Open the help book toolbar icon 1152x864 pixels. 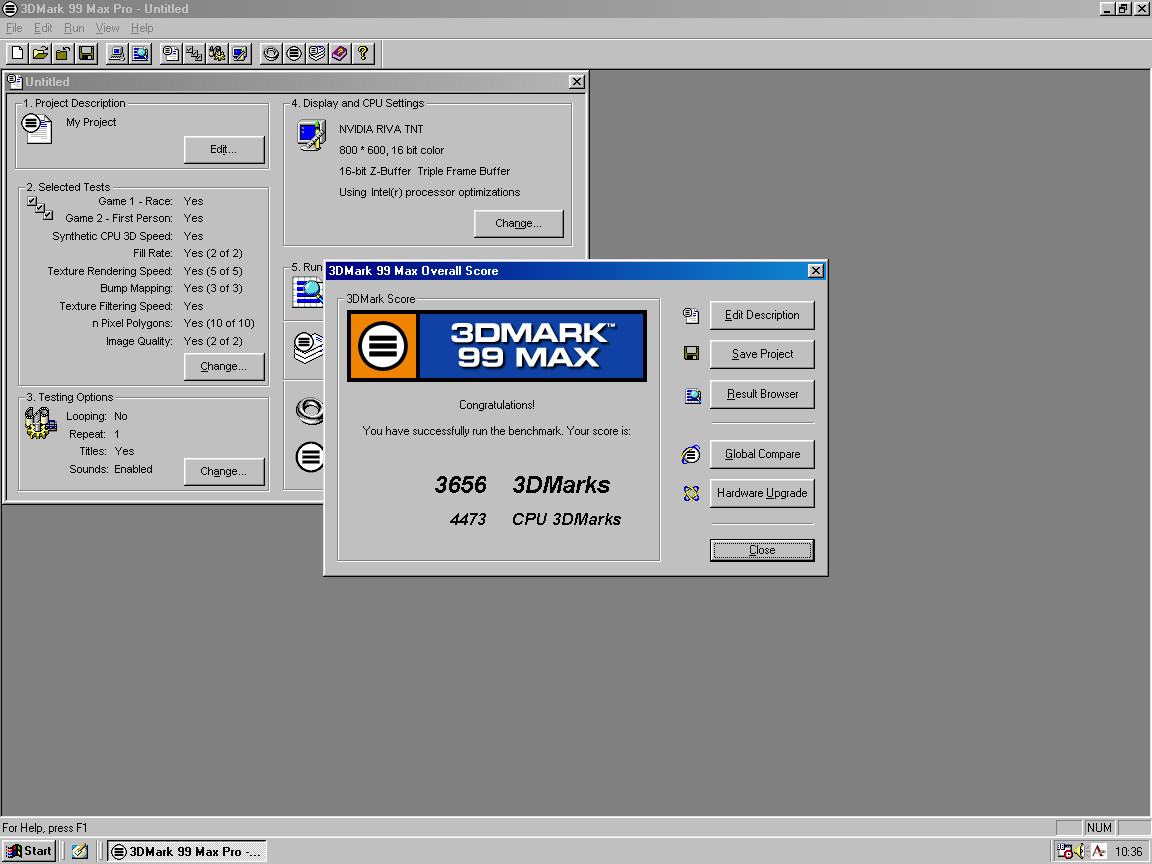(339, 53)
